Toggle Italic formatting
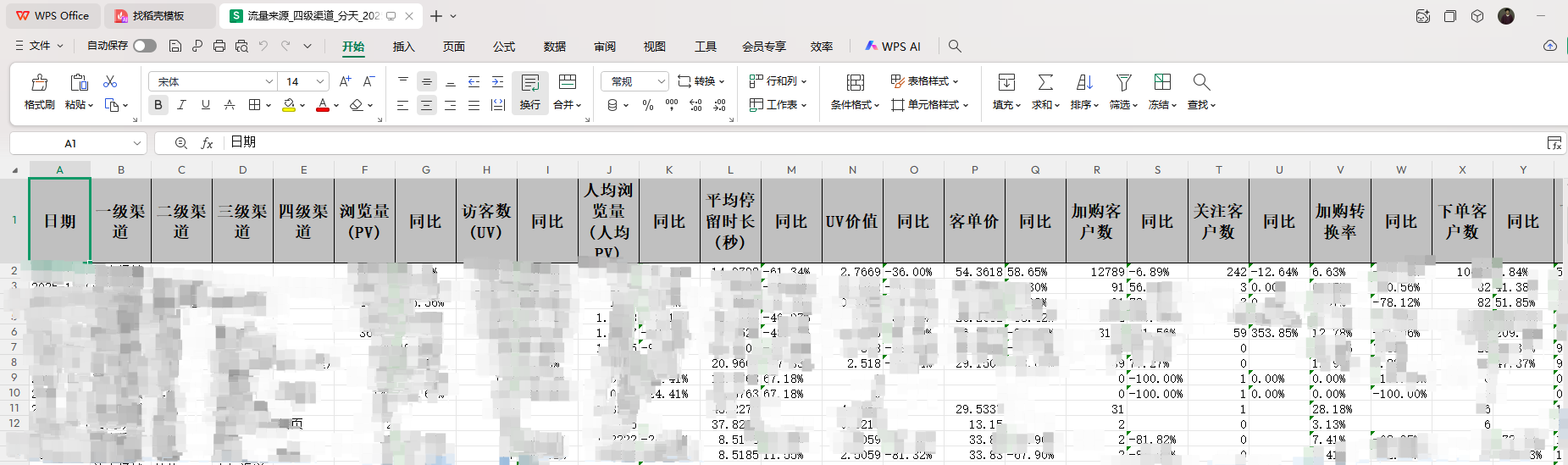Screen dimensions: 1568x465 [x=181, y=105]
